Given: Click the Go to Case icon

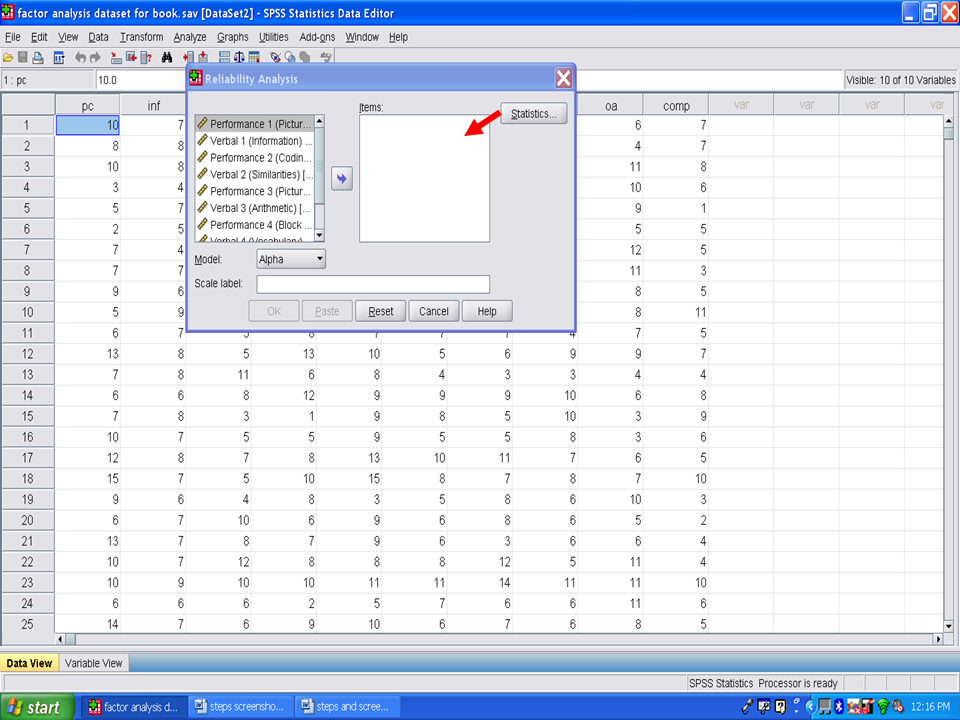Looking at the screenshot, I should click(x=116, y=58).
